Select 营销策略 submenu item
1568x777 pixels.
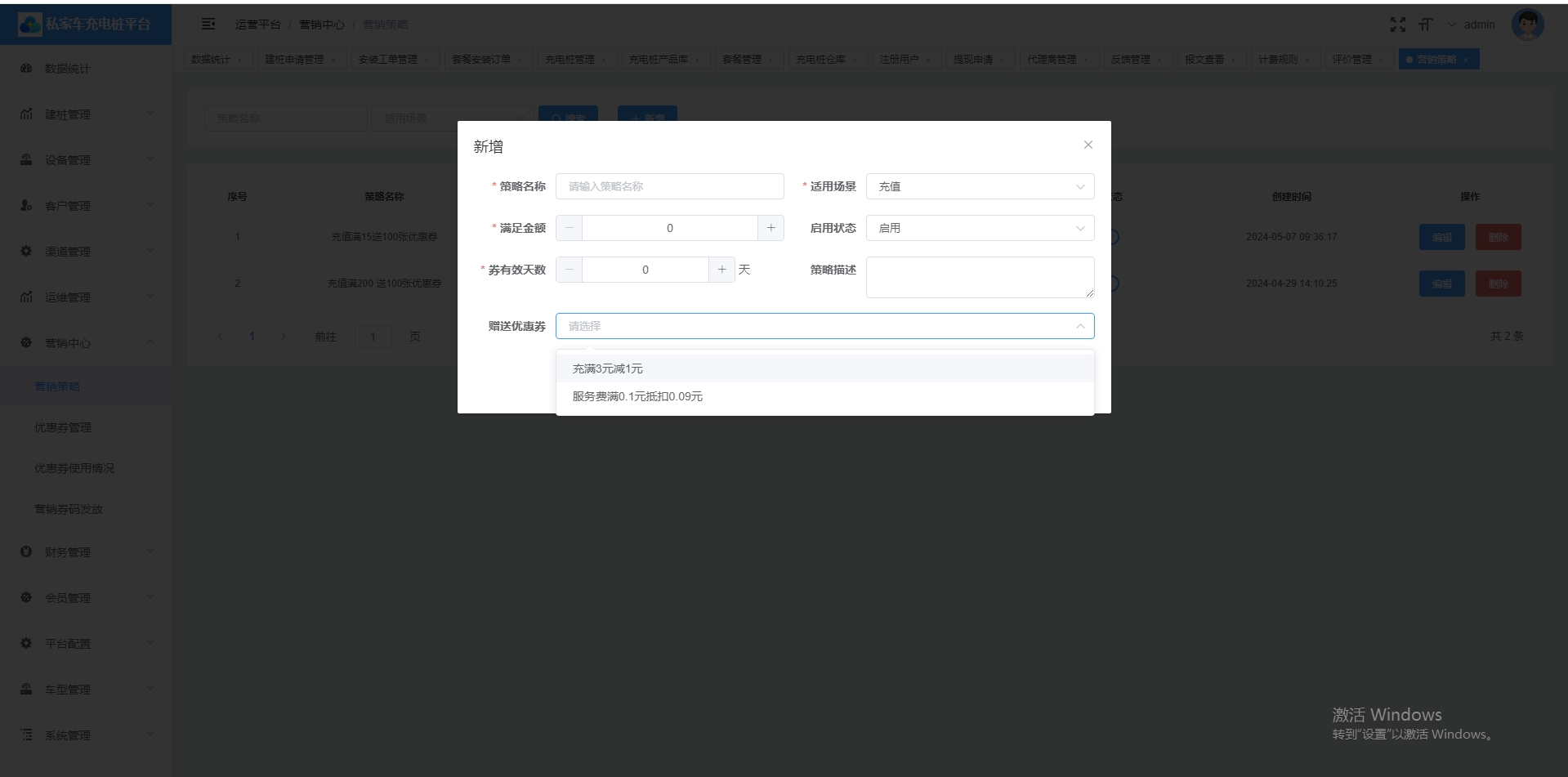pos(86,386)
